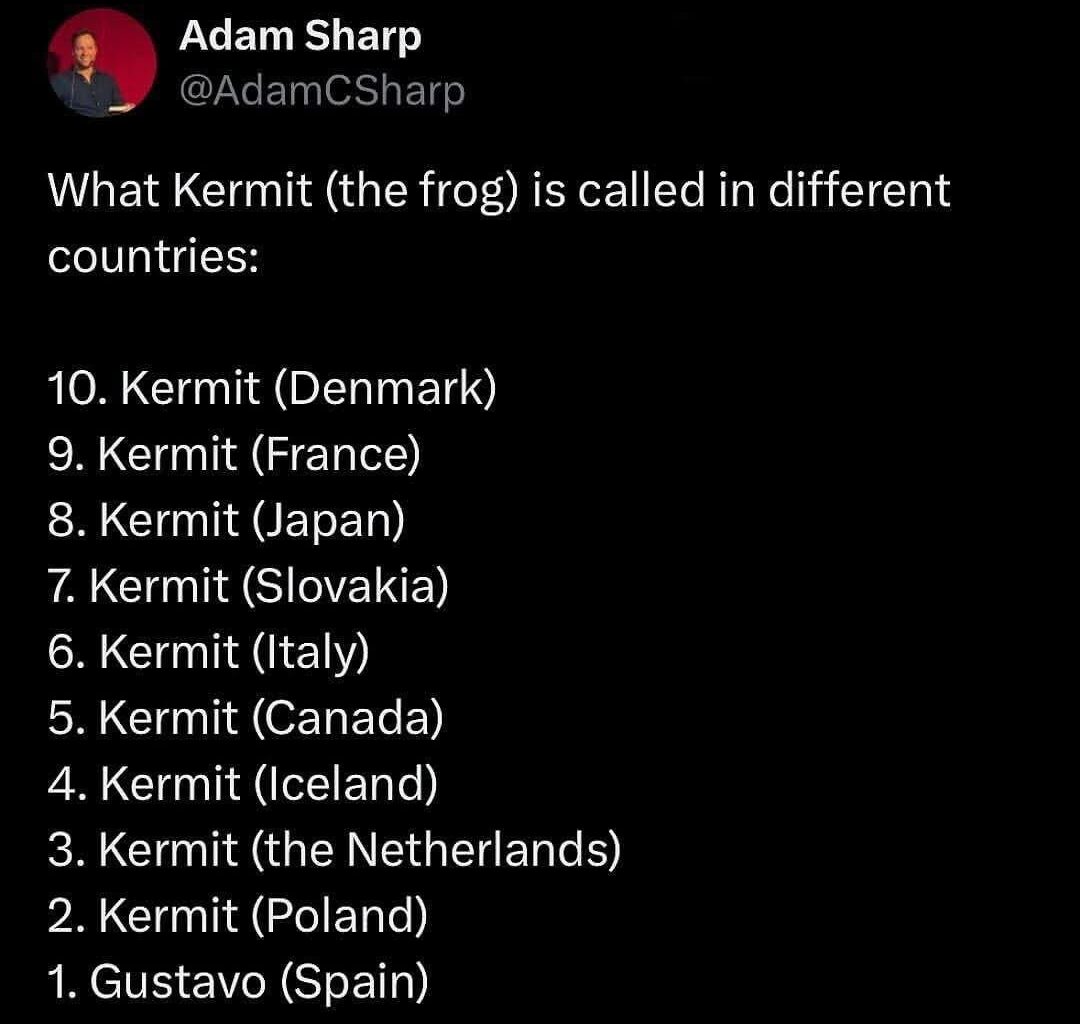The image size is (1080, 1024).
Task: Select the "10. Kermit (Denmark)" line
Action: (x=271, y=388)
